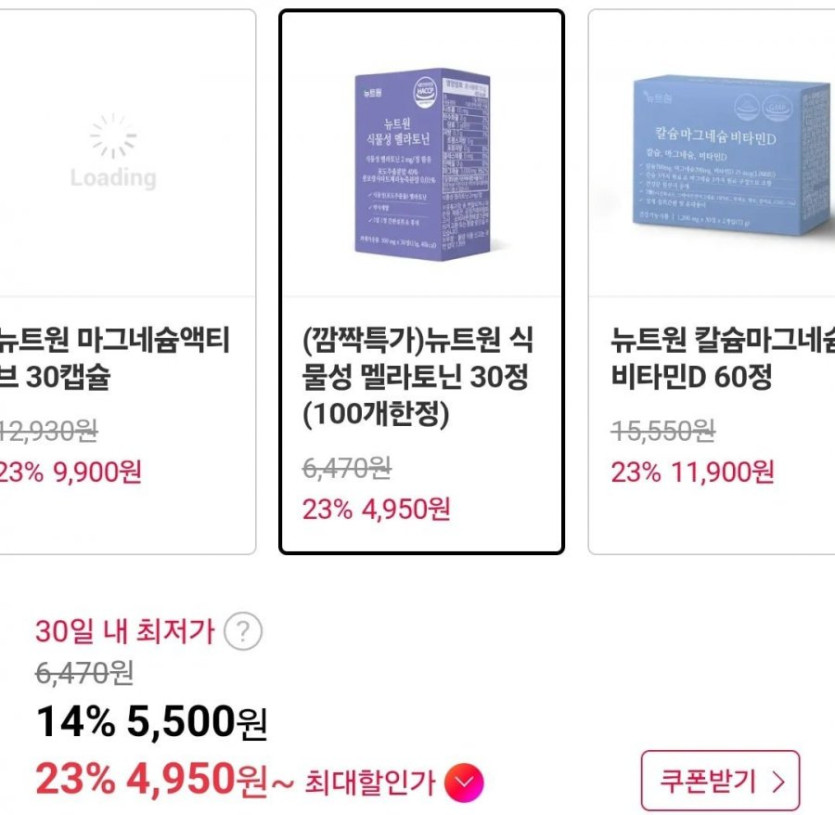Select the 뉴트원 마그네슘액티브 30캡슐 title
The width and height of the screenshot is (835, 815).
pyautogui.click(x=113, y=360)
